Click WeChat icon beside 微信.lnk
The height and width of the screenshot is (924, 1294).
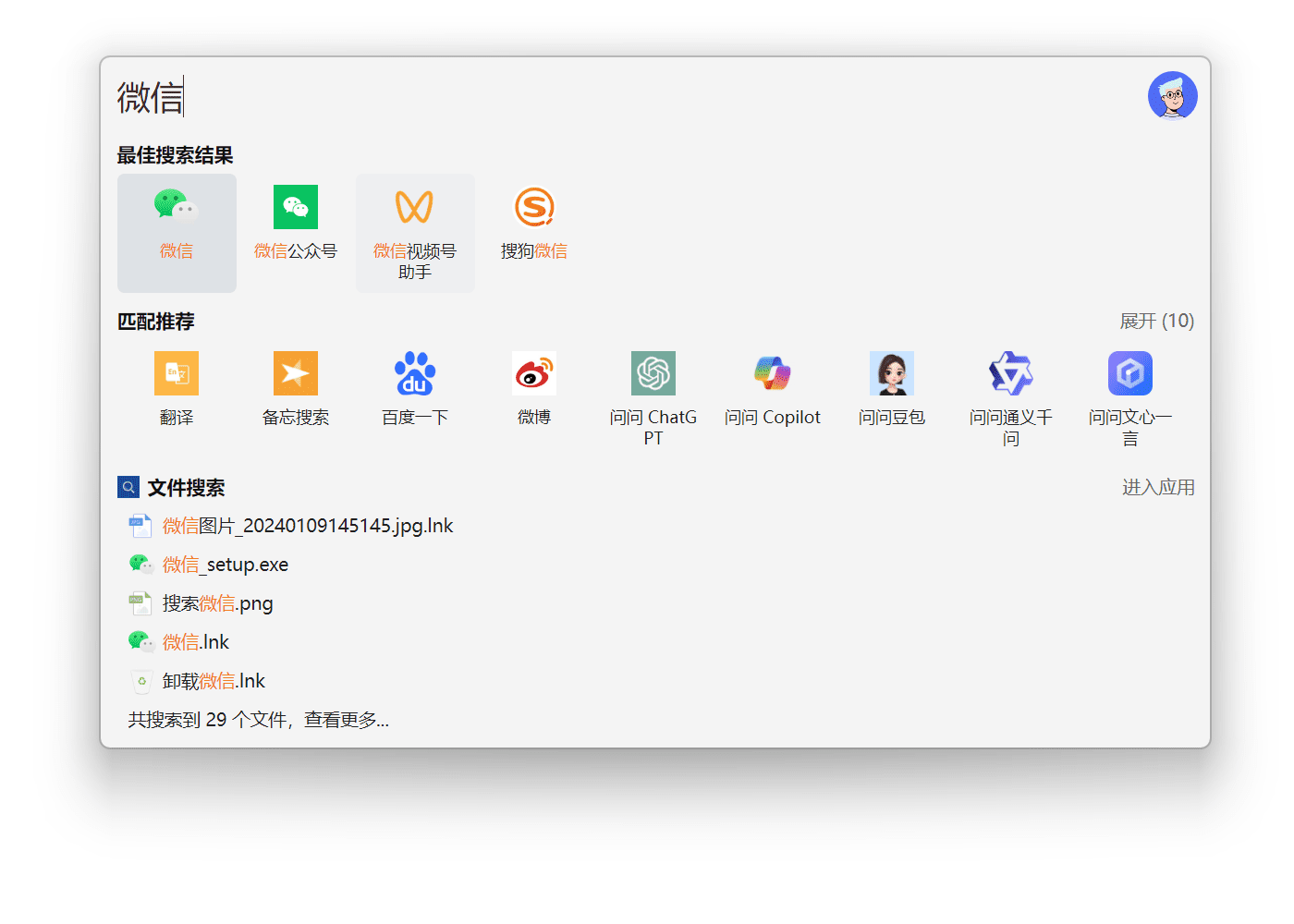coord(140,642)
